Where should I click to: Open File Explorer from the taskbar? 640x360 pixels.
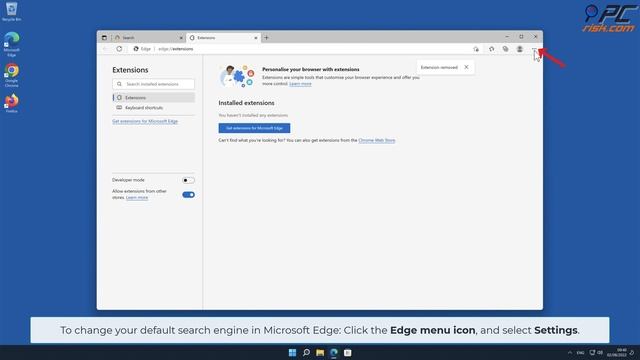tap(320, 353)
